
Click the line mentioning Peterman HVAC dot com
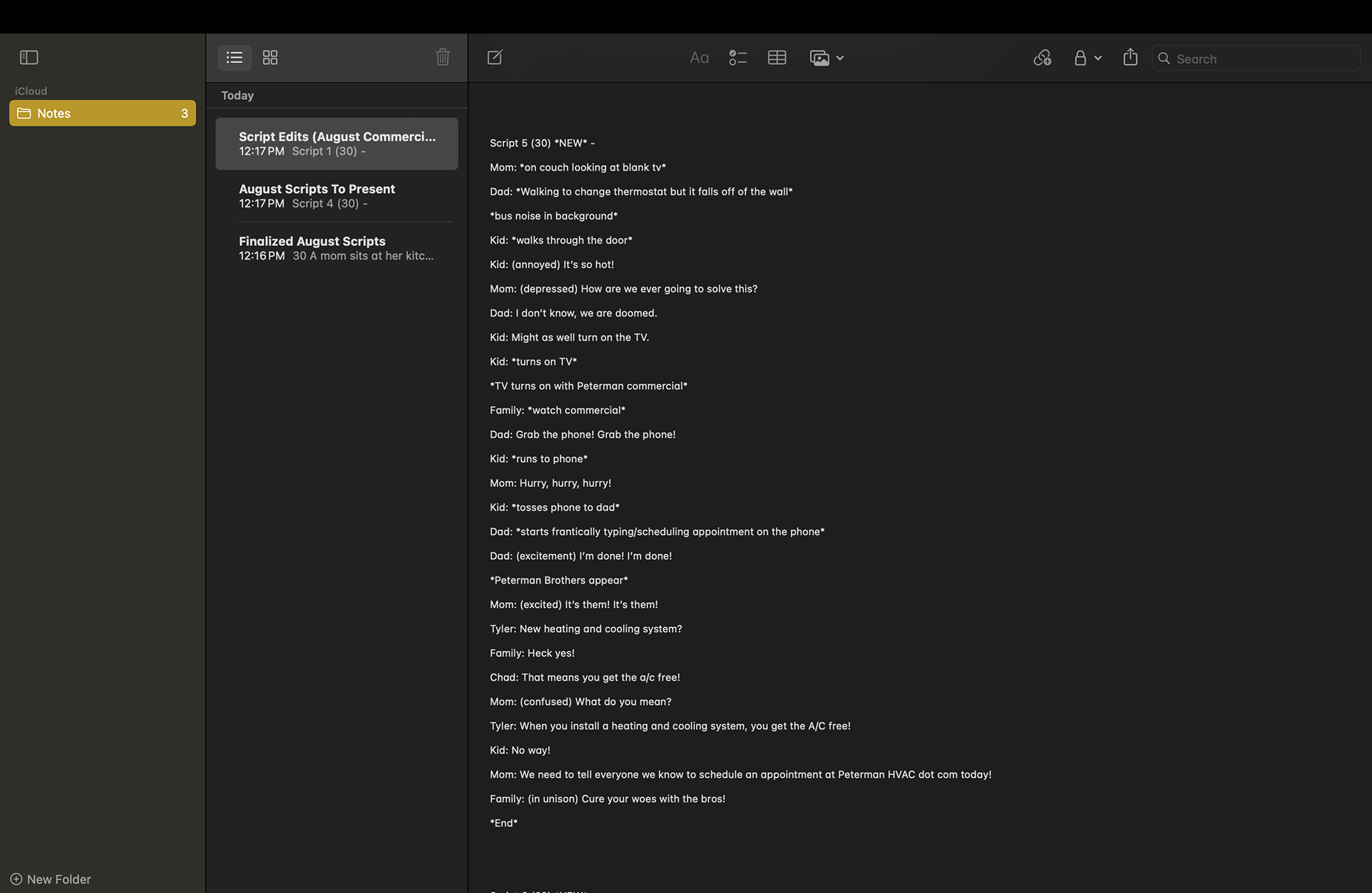point(740,775)
